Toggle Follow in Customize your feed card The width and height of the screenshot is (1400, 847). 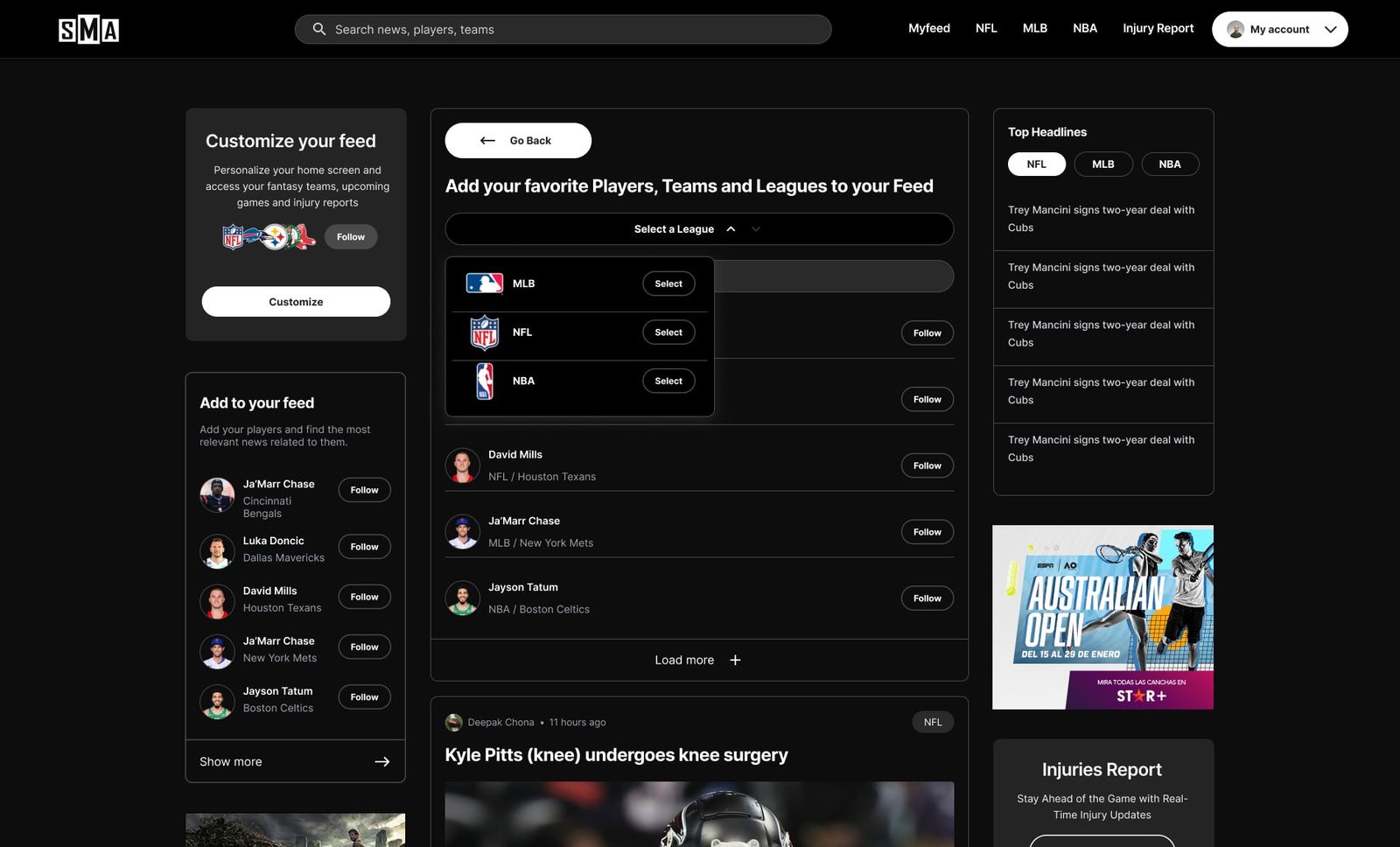click(351, 237)
